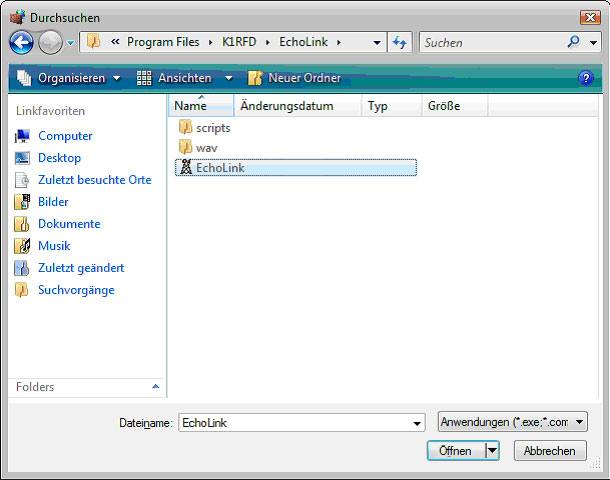Click the Öffnen button
This screenshot has height=480, width=610.
point(455,451)
